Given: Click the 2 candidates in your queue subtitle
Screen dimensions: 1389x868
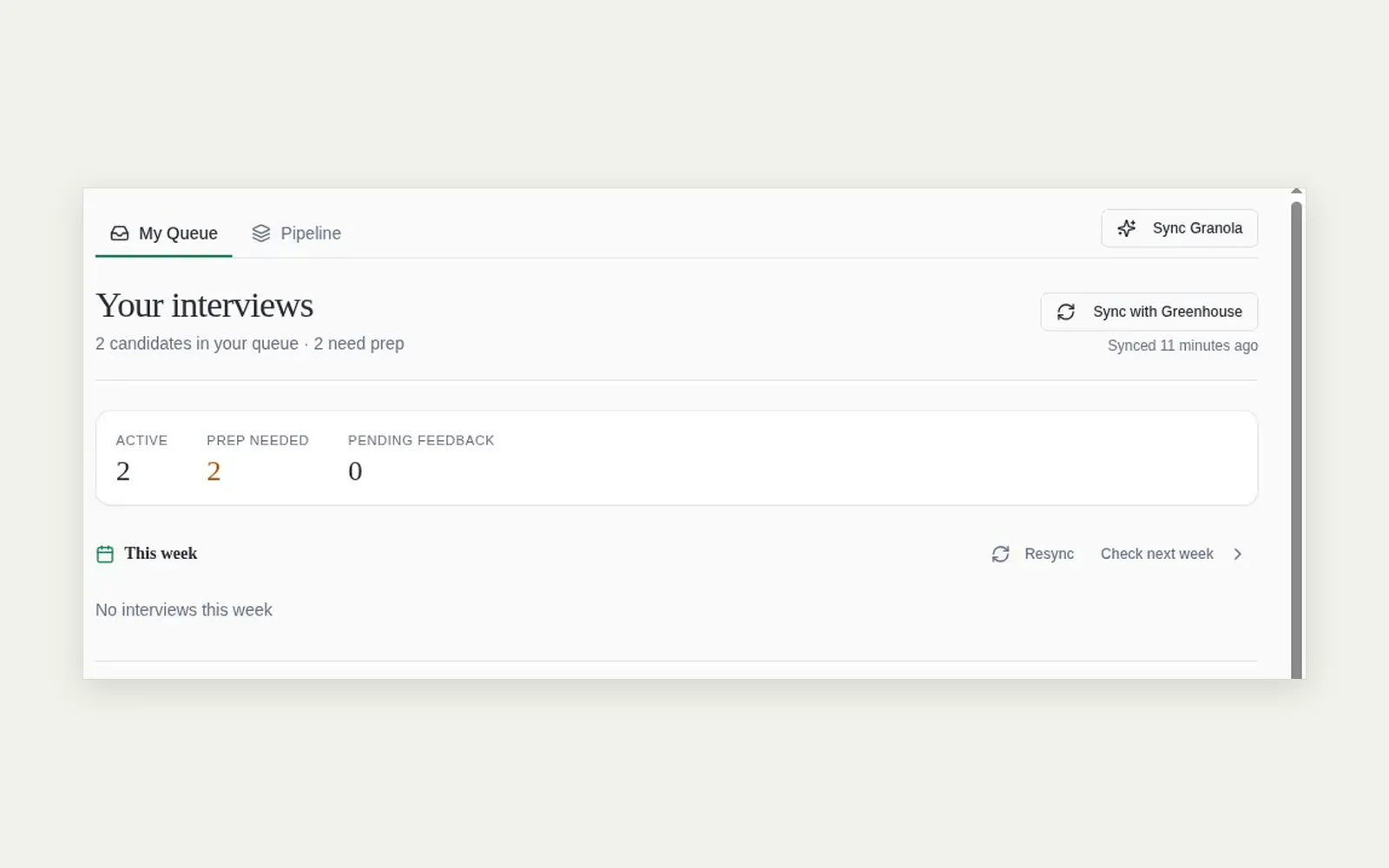Looking at the screenshot, I should [x=250, y=344].
